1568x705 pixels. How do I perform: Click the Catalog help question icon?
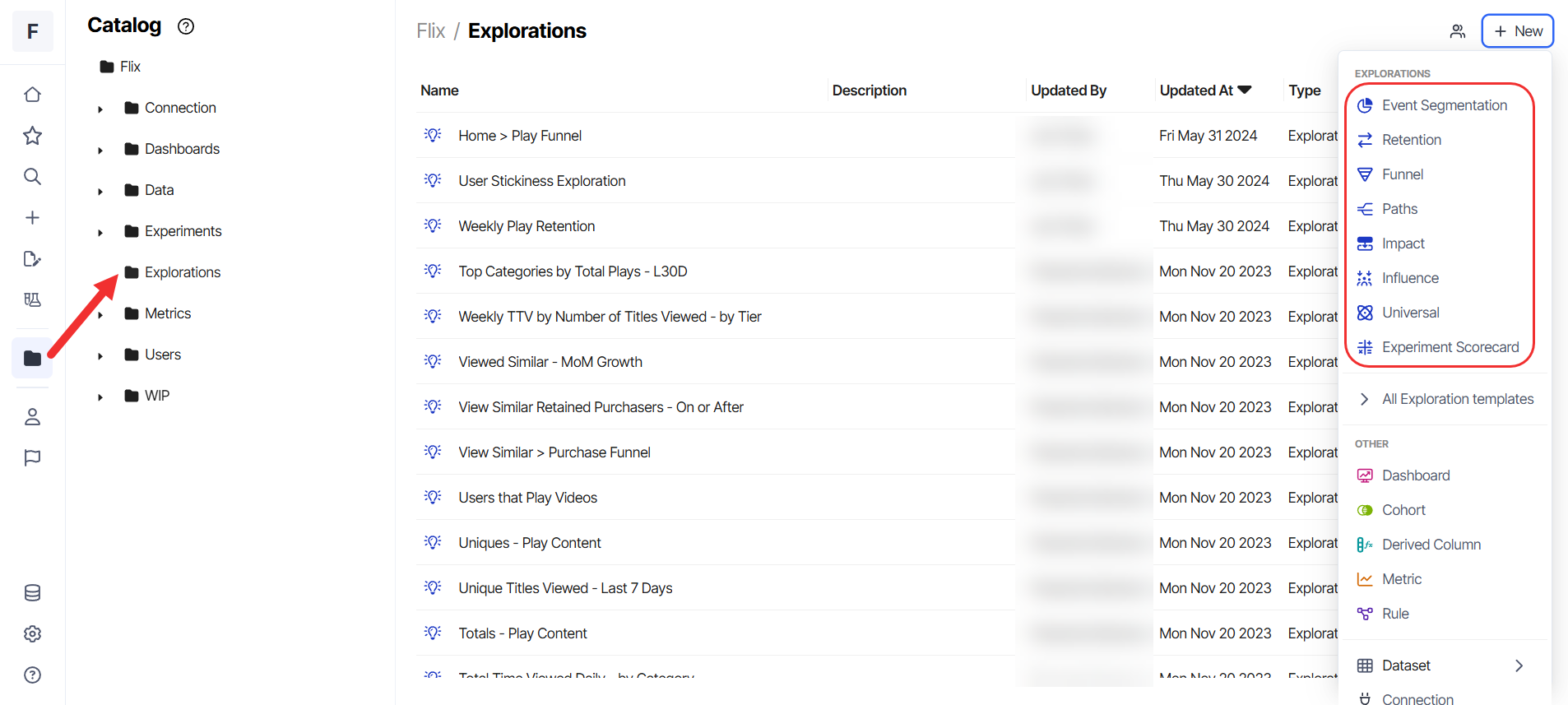186,26
